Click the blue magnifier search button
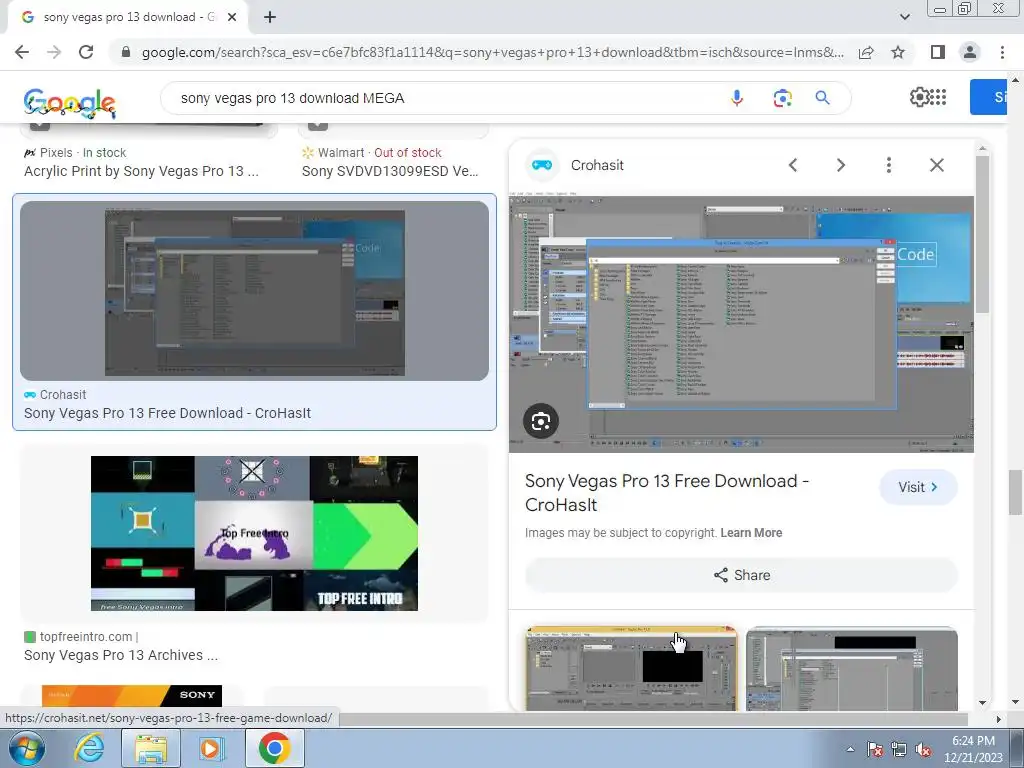The image size is (1024, 768). coord(823,98)
